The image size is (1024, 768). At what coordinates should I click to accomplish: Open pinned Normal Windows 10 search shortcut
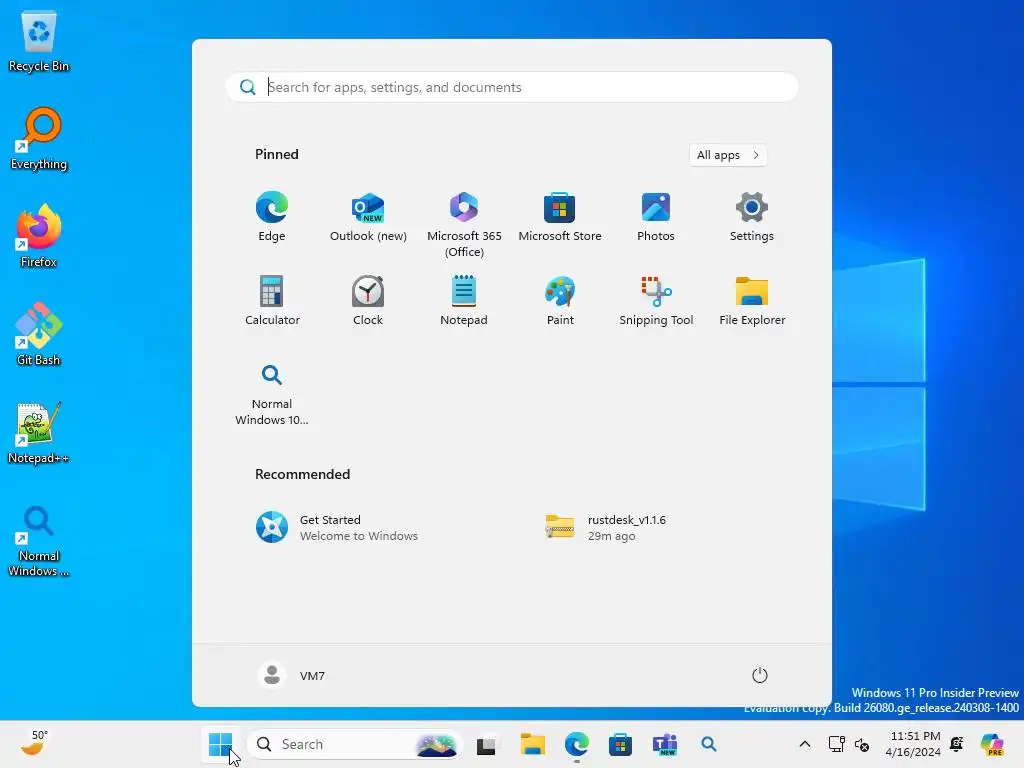(272, 393)
